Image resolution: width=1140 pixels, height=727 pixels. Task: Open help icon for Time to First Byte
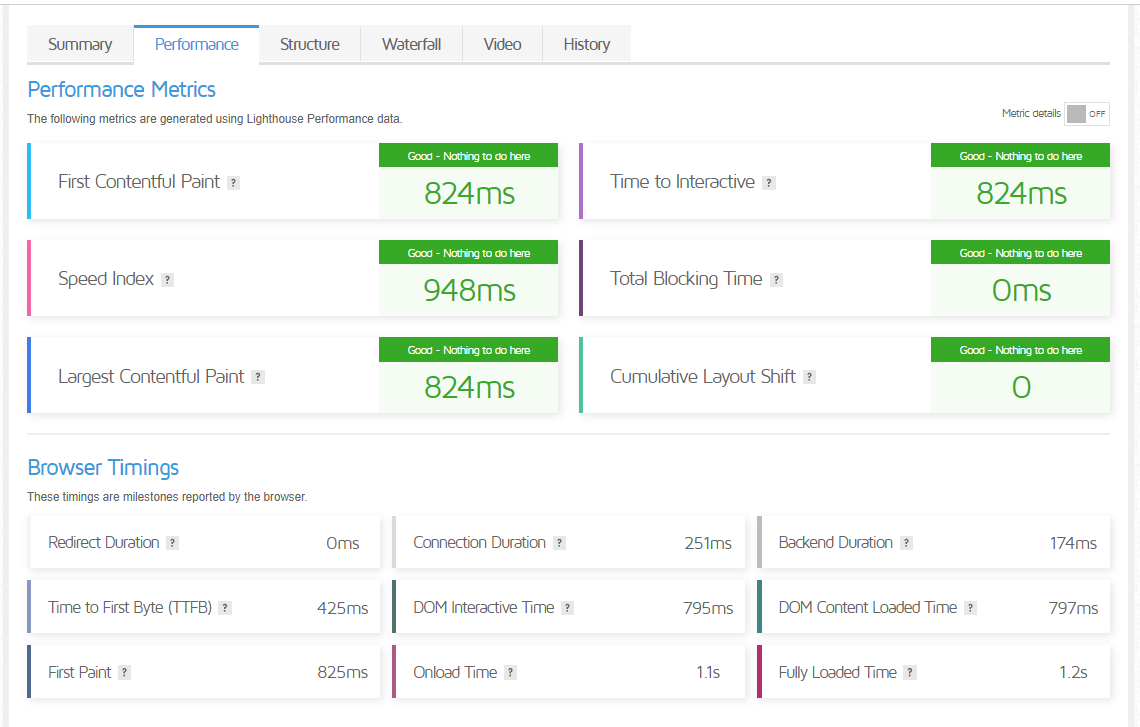(x=225, y=608)
